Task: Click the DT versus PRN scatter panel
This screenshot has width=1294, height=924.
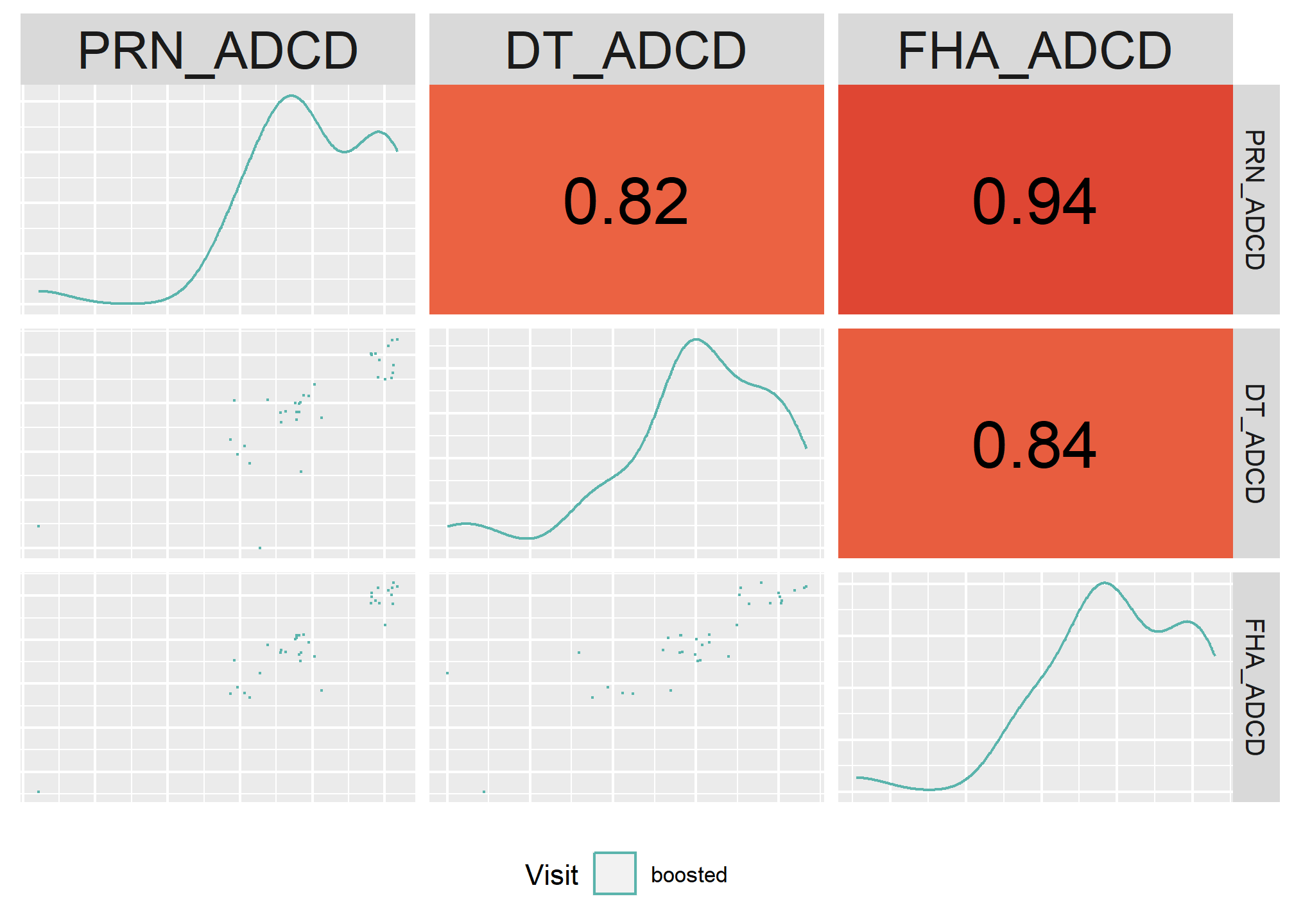Action: (x=218, y=443)
